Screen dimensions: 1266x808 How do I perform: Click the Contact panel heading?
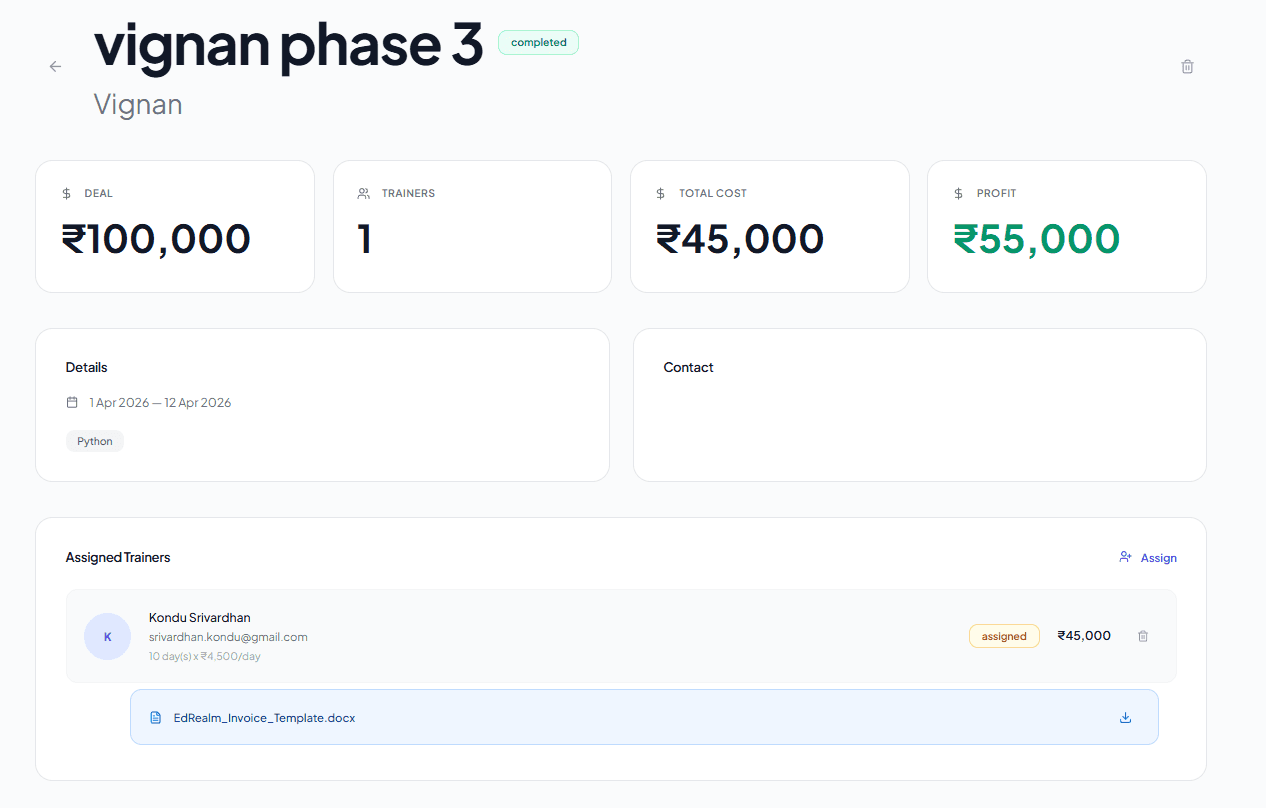coord(688,367)
